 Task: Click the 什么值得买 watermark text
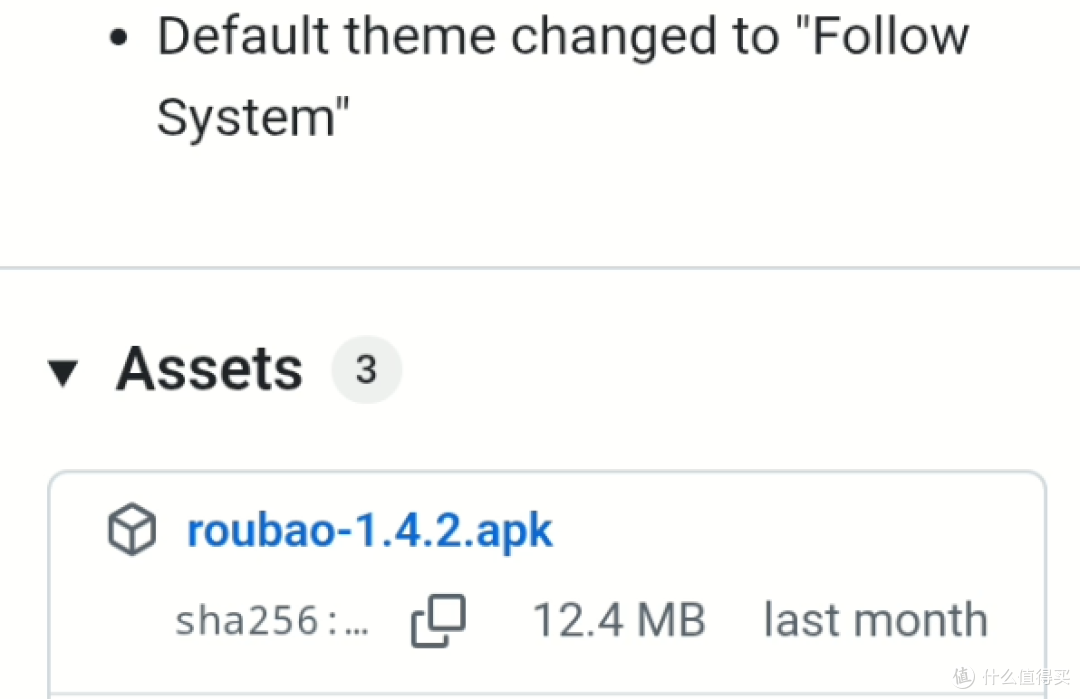click(1026, 676)
